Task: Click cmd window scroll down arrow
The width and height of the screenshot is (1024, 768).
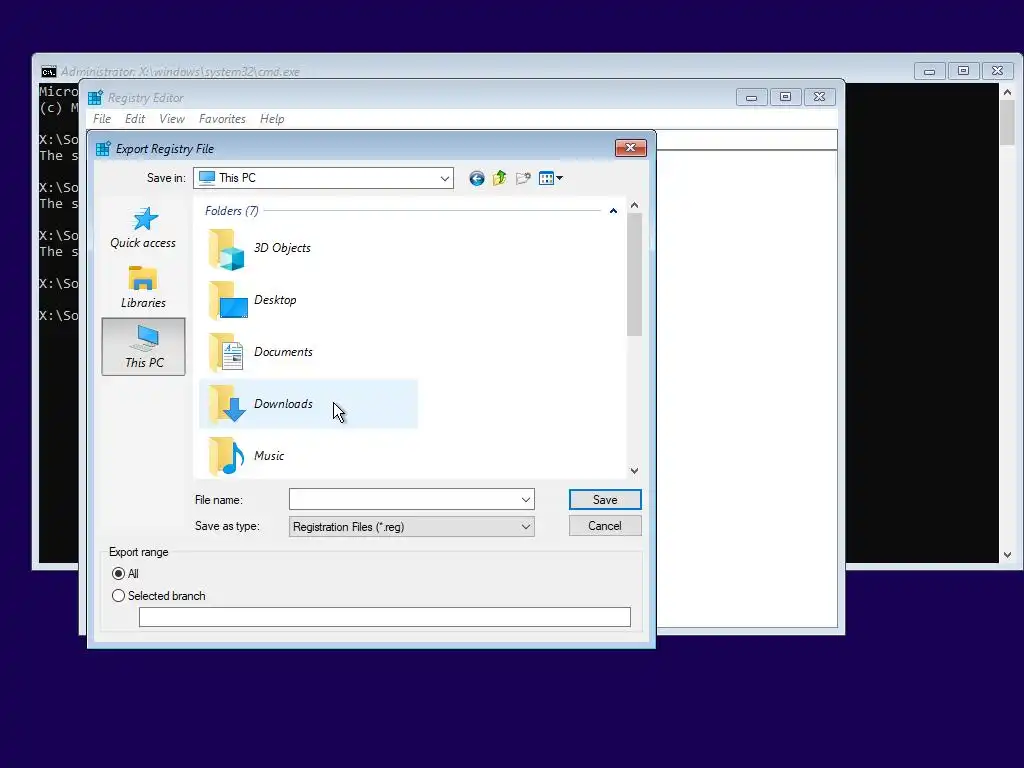Action: click(x=1007, y=555)
